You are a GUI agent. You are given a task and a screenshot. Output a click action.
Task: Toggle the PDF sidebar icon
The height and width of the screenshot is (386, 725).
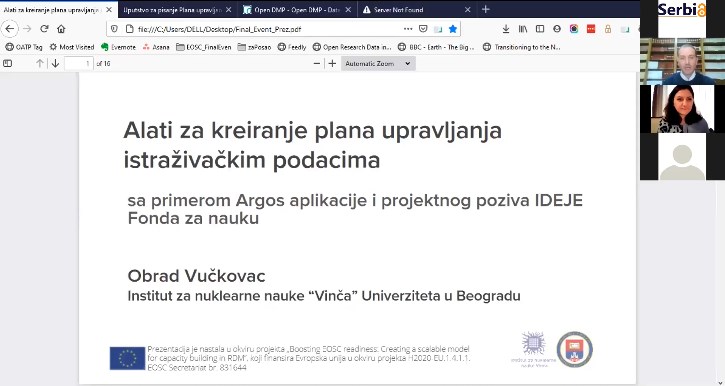7,63
